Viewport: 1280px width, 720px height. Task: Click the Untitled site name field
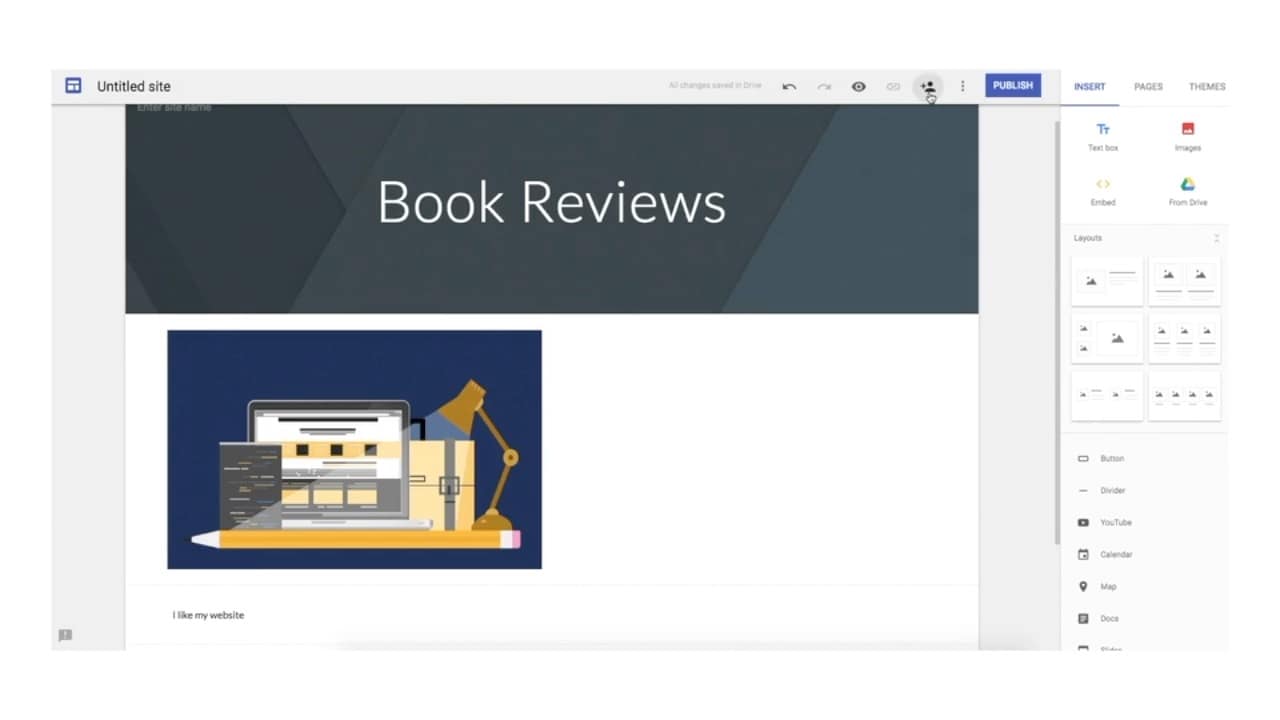pos(133,85)
